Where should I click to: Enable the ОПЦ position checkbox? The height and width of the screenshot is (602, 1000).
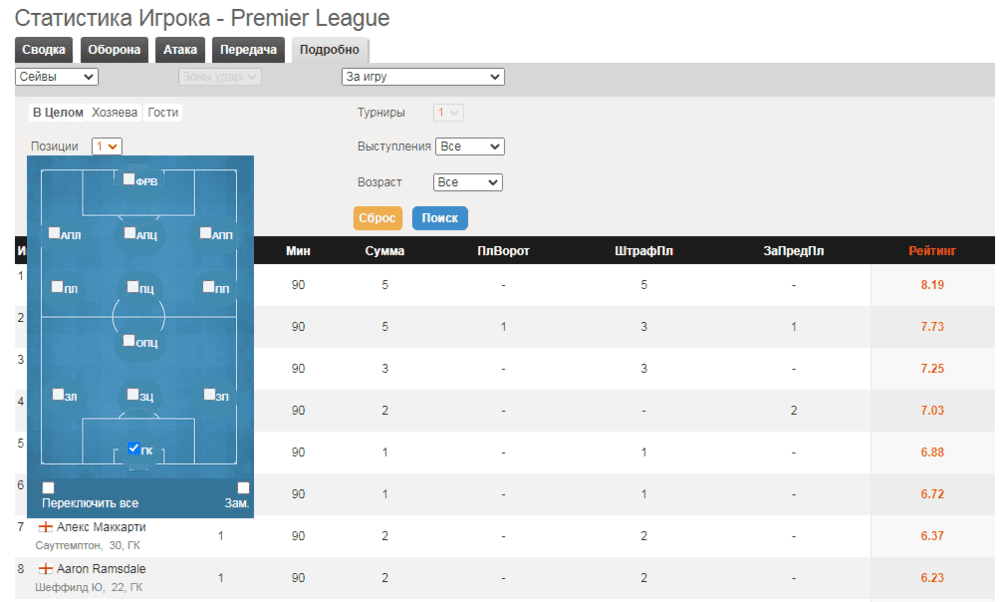[x=129, y=340]
